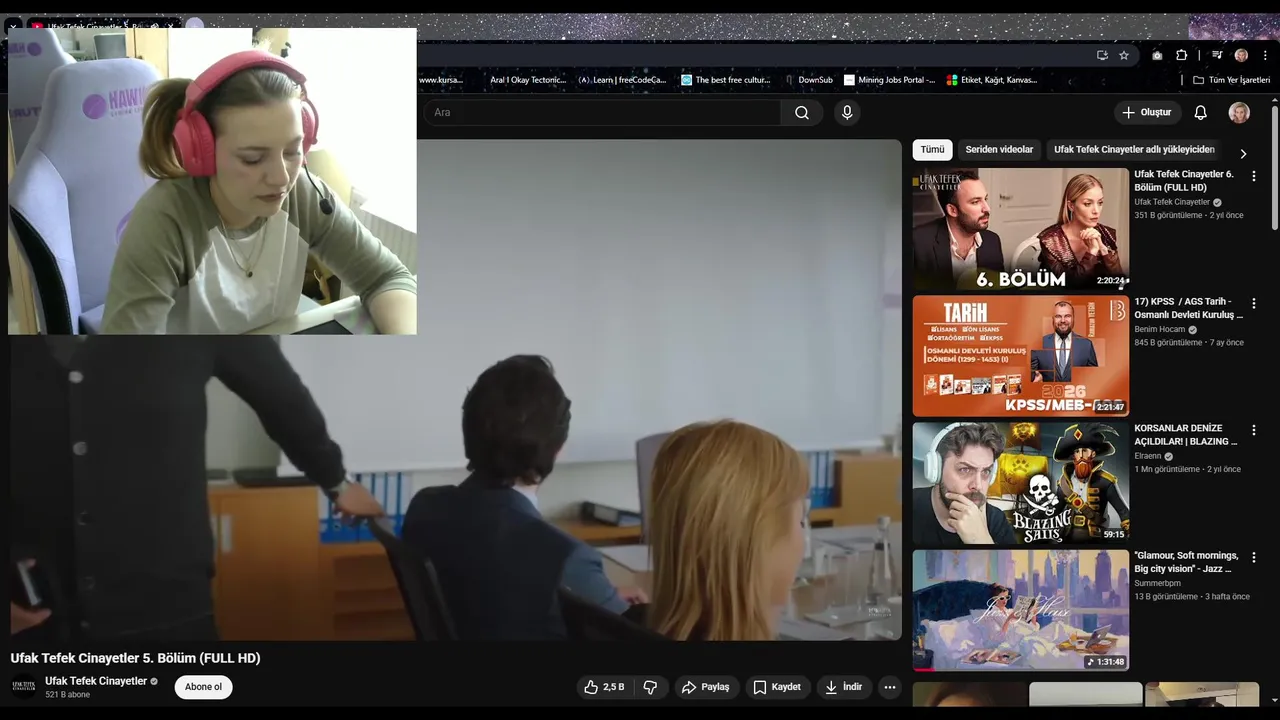The height and width of the screenshot is (720, 1280).
Task: Bookmark this page with the star icon
Action: (1124, 55)
